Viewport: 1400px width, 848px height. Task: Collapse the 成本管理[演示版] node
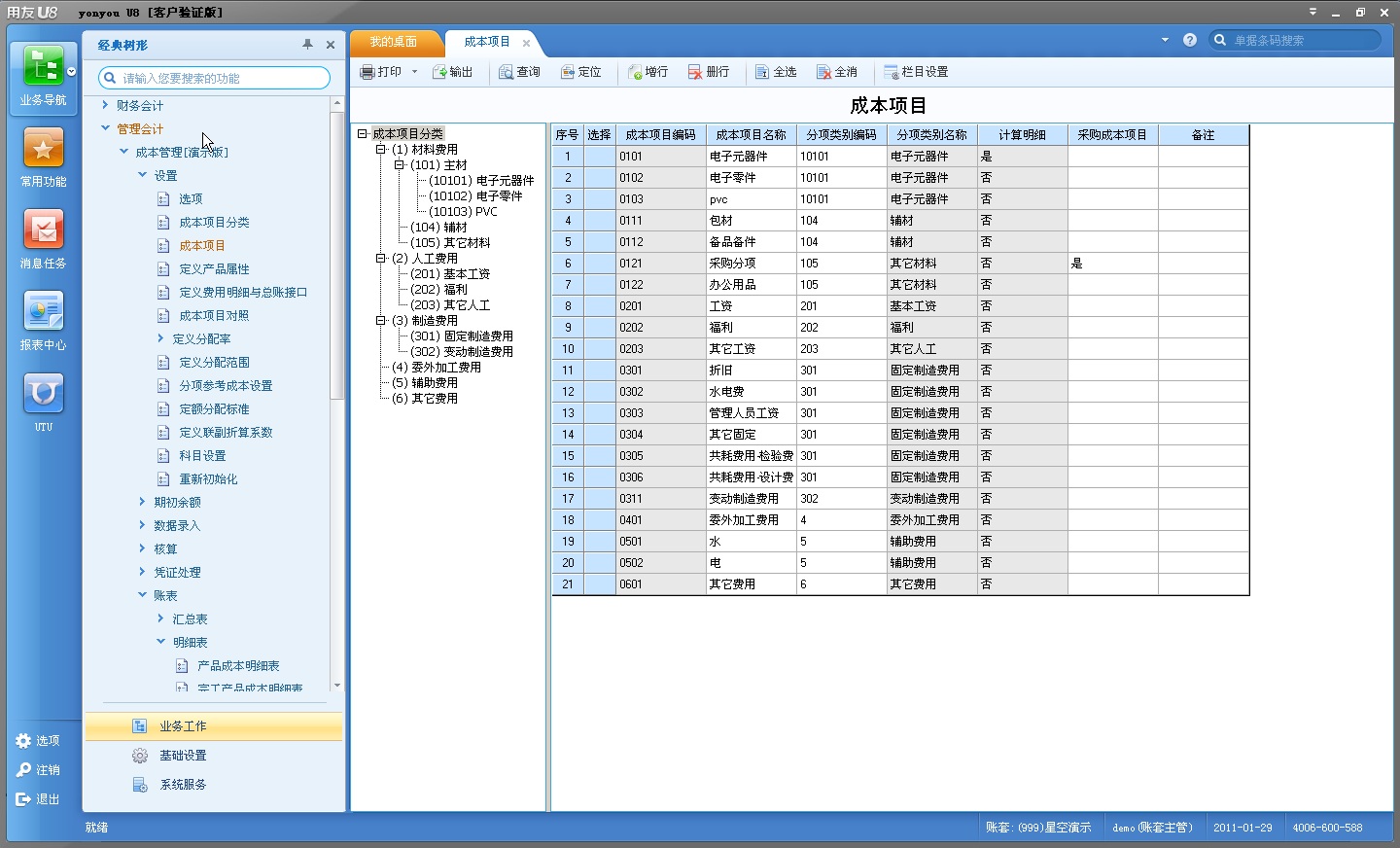click(124, 152)
